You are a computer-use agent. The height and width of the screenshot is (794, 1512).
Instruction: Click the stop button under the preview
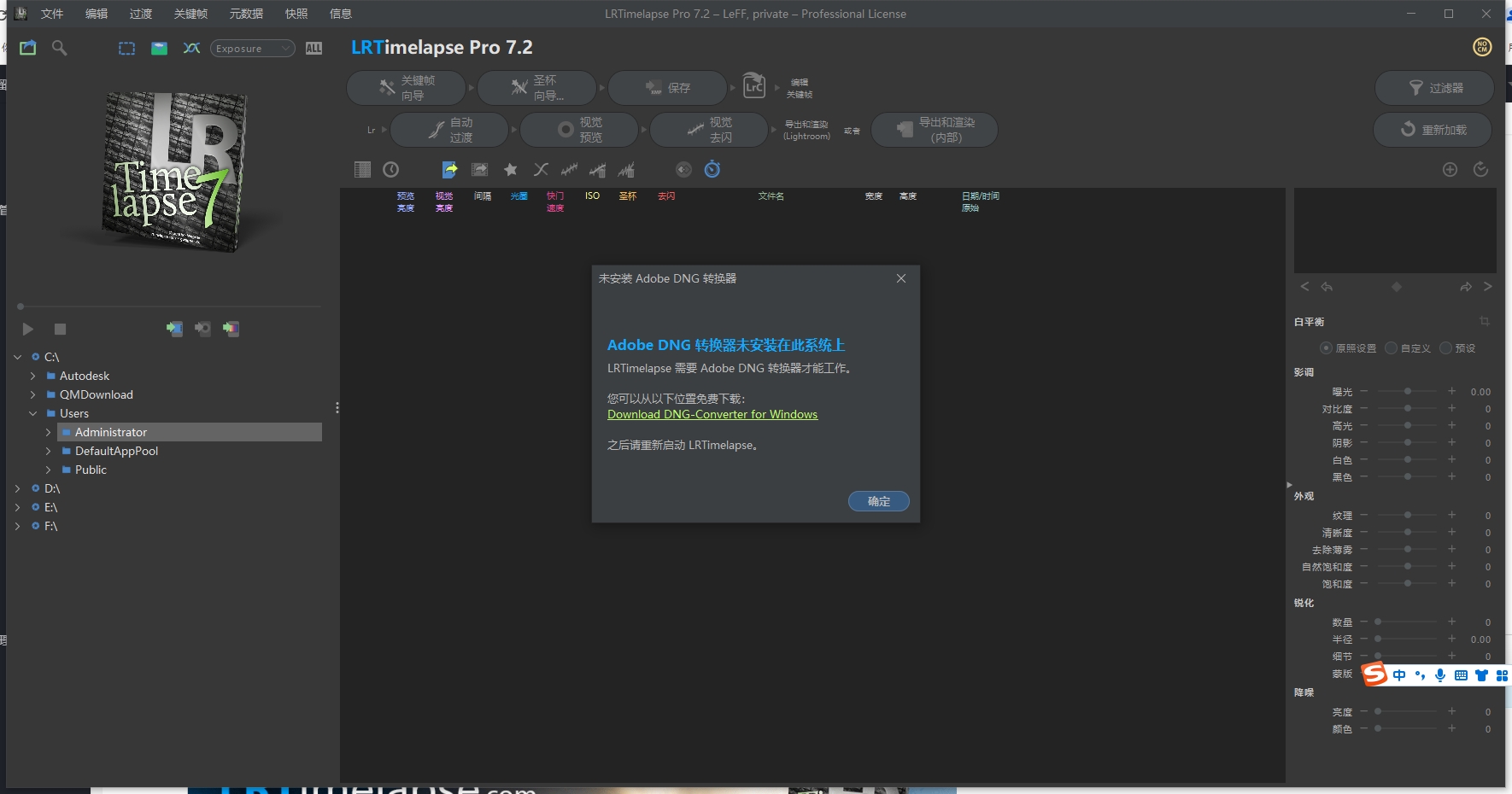(x=60, y=329)
